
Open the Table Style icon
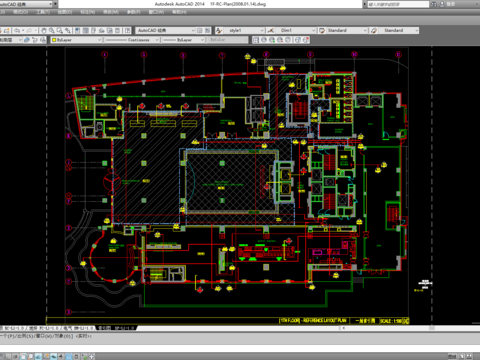coord(322,30)
